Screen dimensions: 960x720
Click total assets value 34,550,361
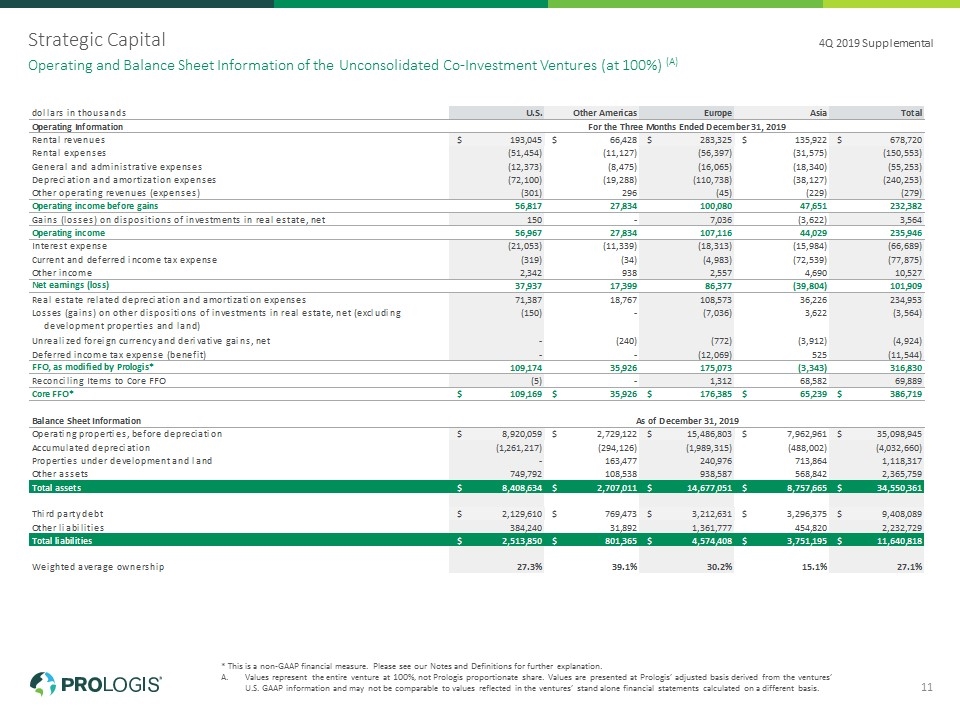coord(898,487)
